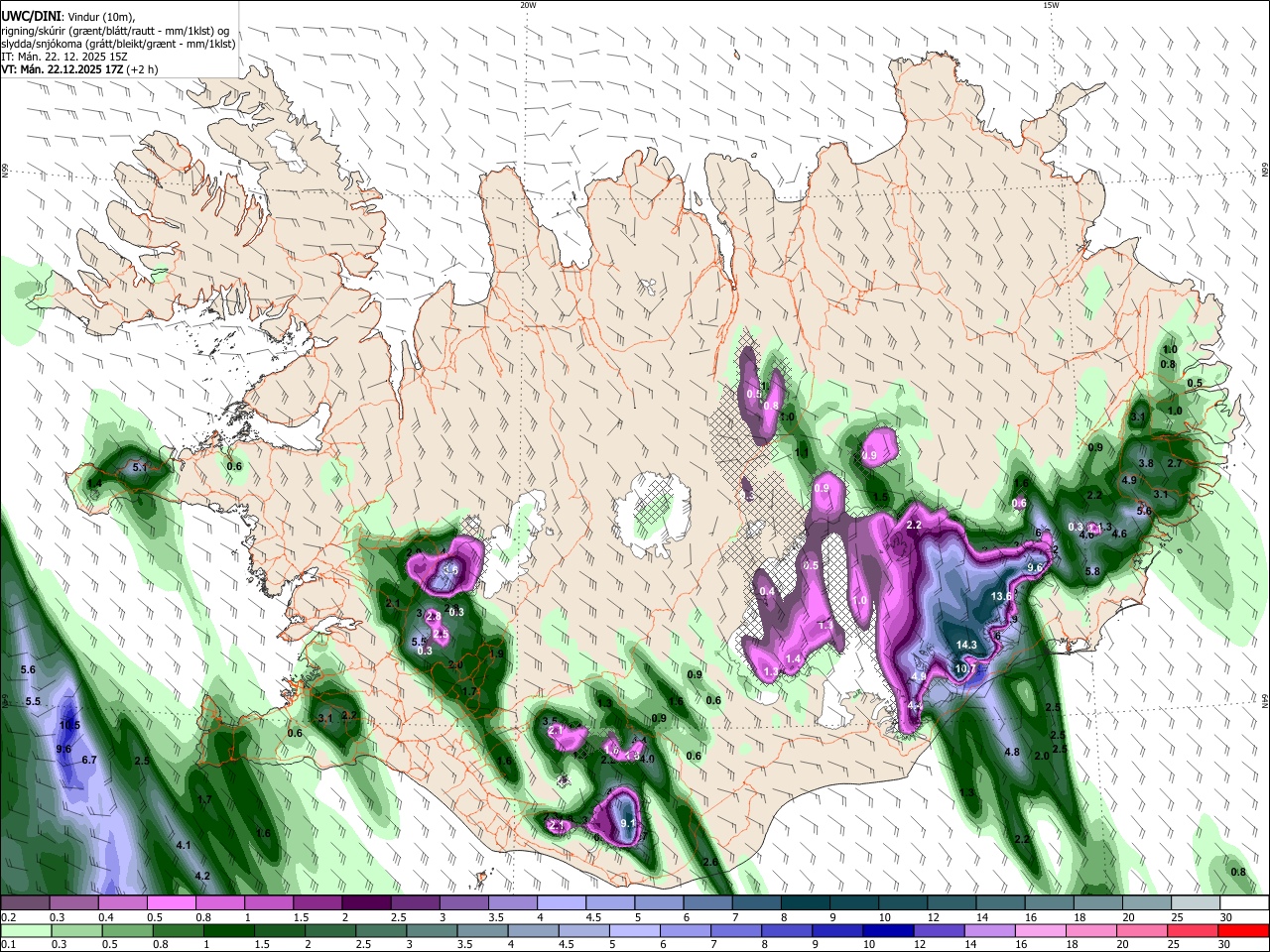The width and height of the screenshot is (1270, 952).
Task: Click the 'slydda/snjókoma' legend description line
Action: (118, 44)
